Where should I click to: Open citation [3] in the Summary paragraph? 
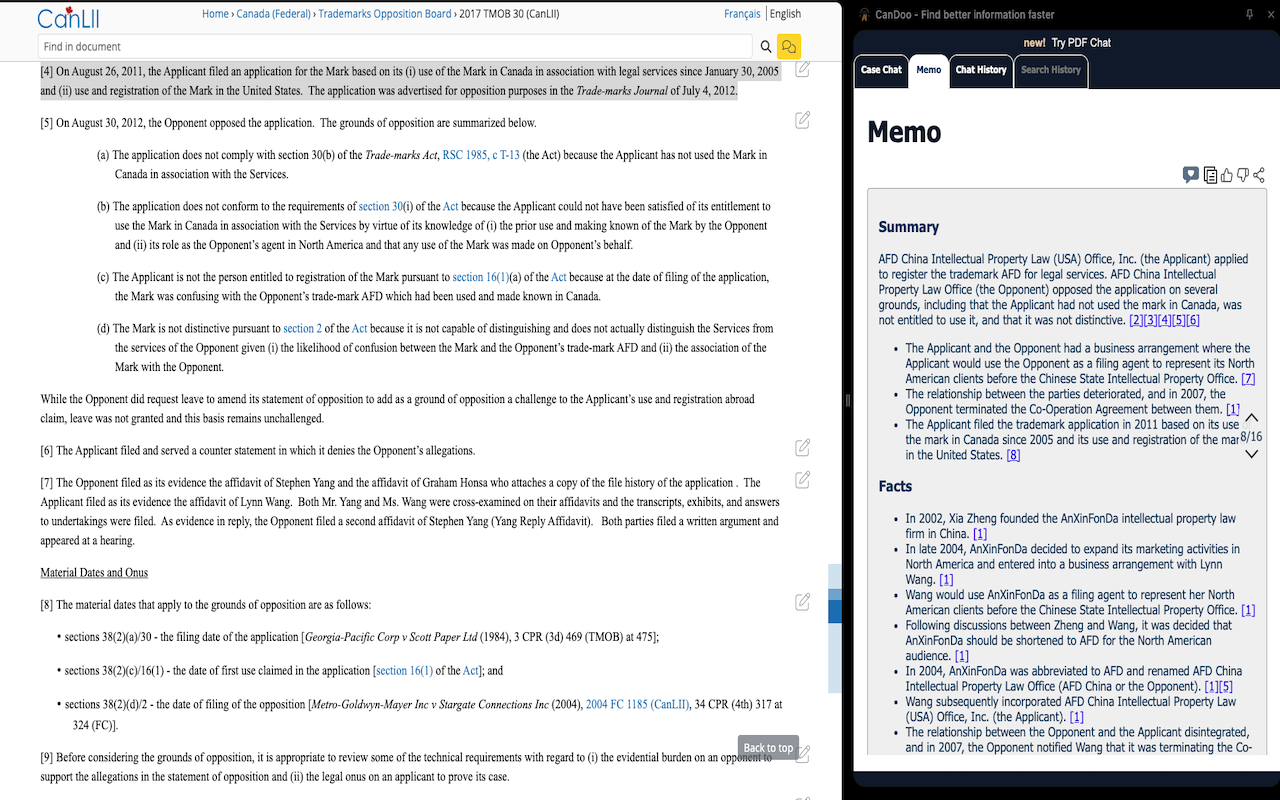(x=1150, y=320)
